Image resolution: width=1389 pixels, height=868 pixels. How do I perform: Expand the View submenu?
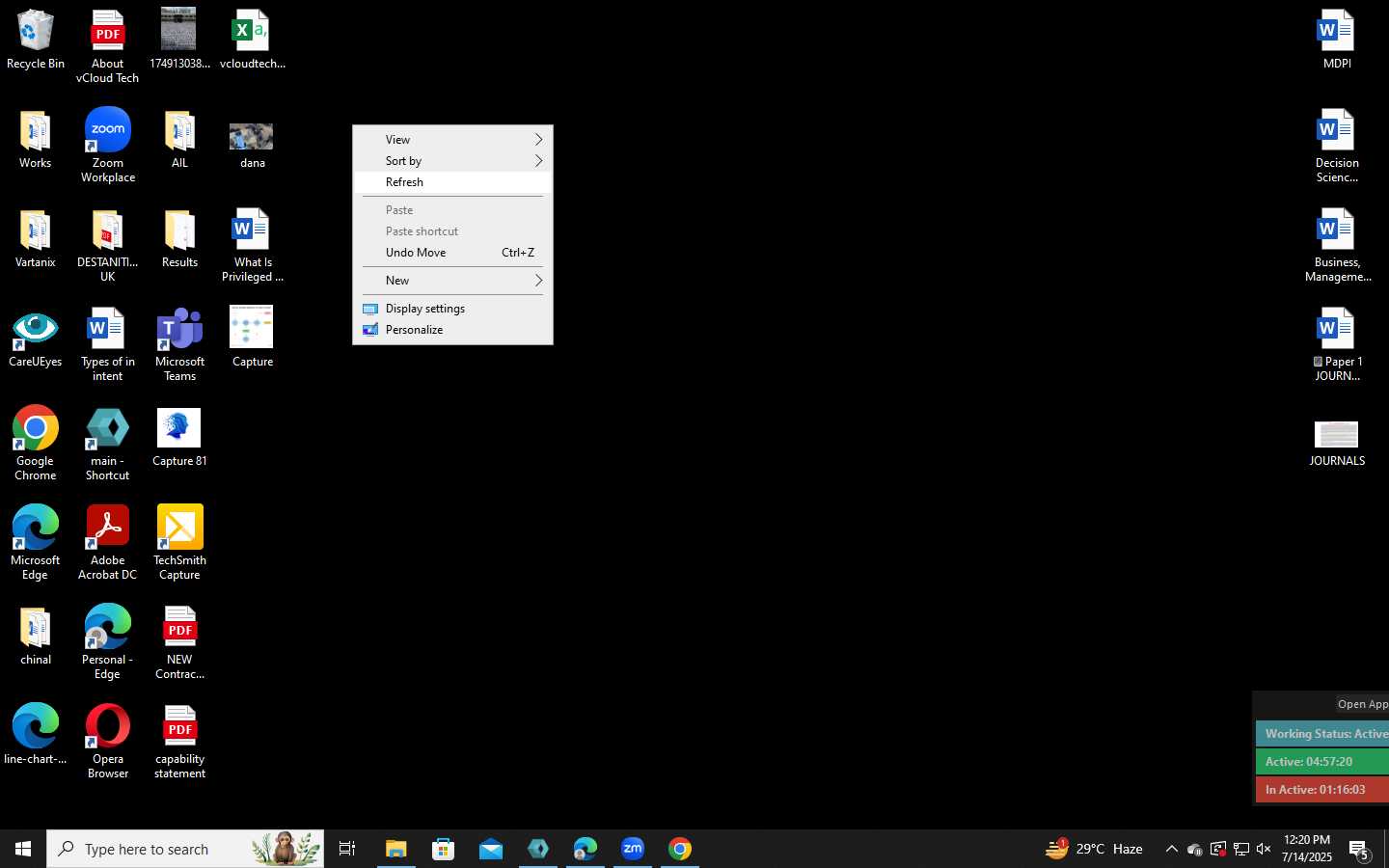click(452, 140)
